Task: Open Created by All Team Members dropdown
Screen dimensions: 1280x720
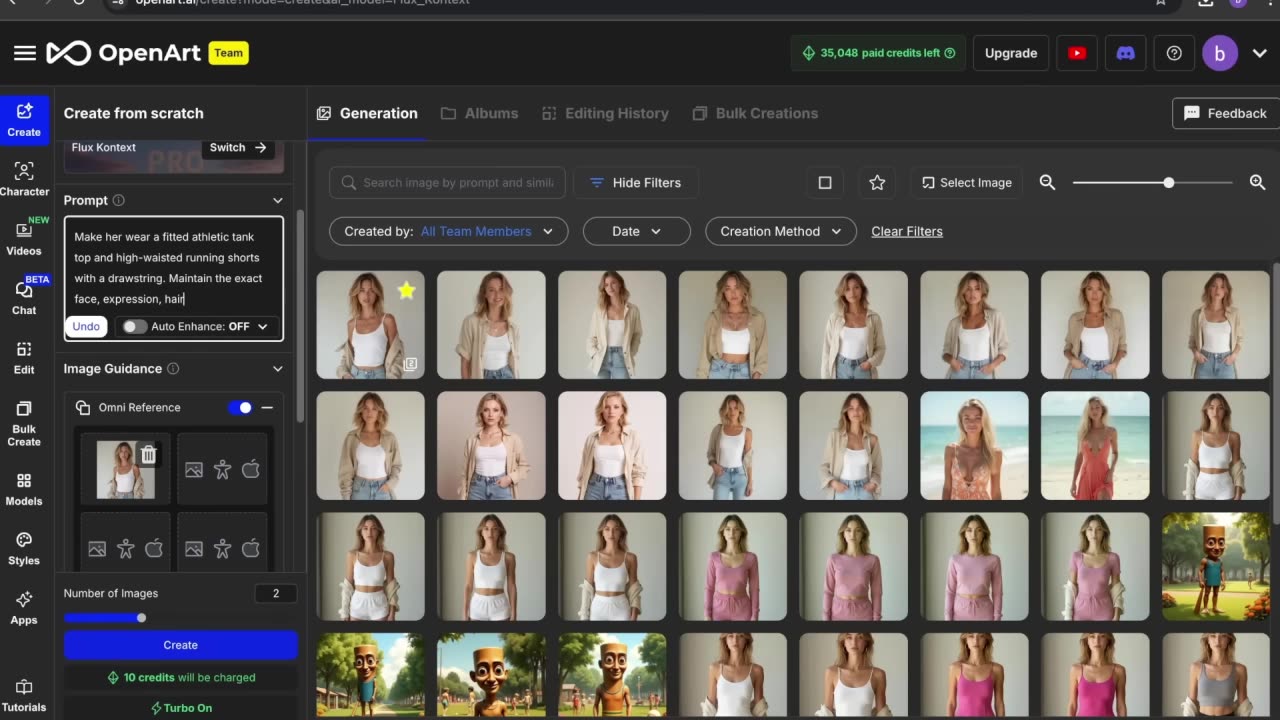Action: click(x=449, y=231)
